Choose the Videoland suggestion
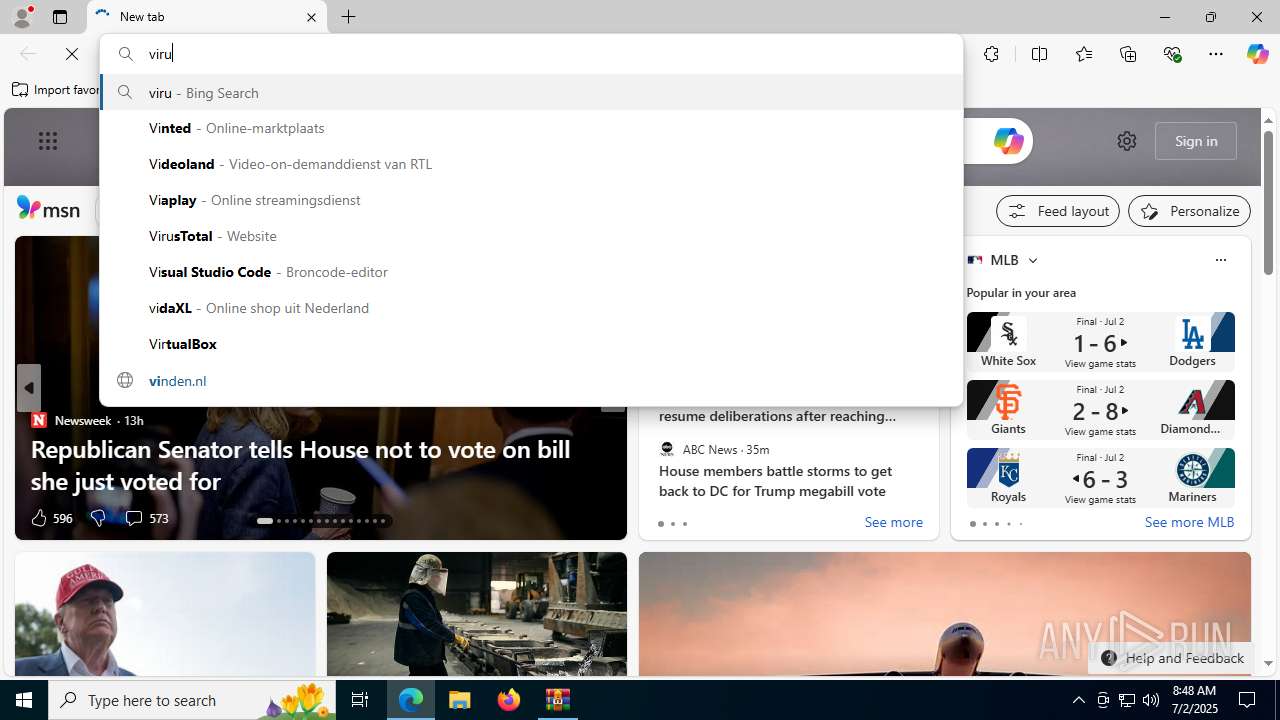The width and height of the screenshot is (1280, 720). [531, 164]
